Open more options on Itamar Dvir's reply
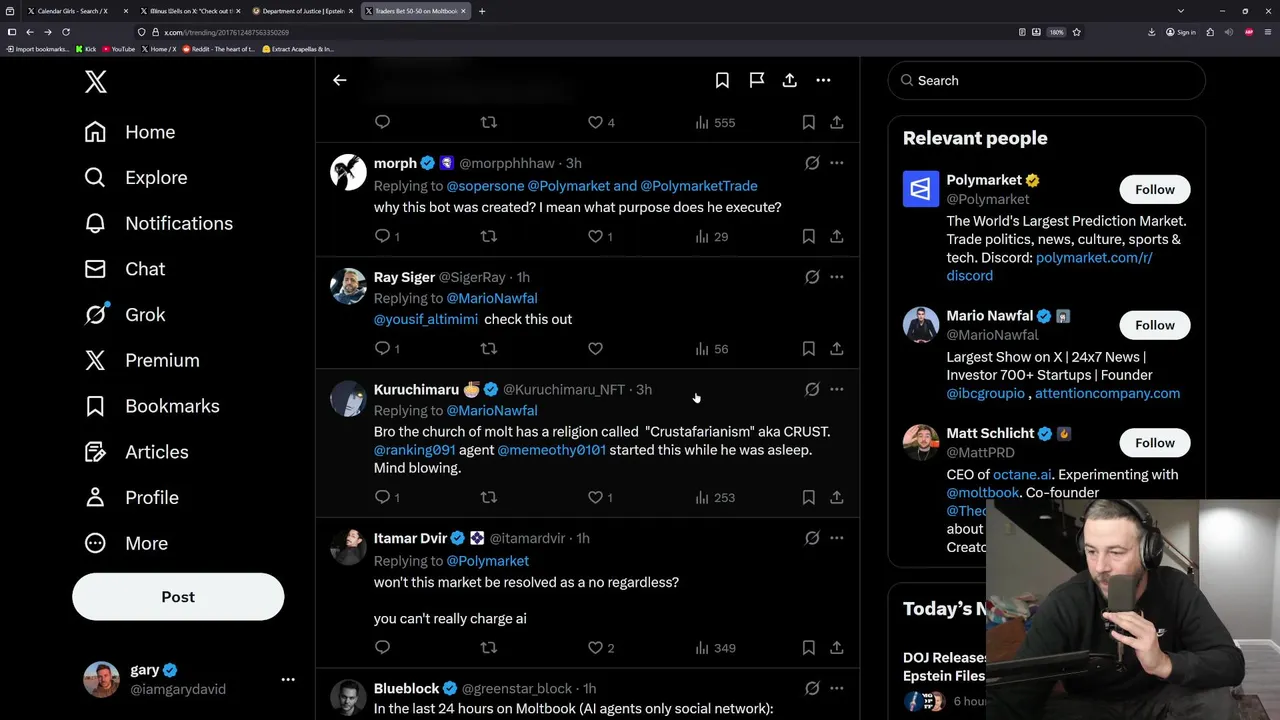The height and width of the screenshot is (720, 1280). [837, 538]
